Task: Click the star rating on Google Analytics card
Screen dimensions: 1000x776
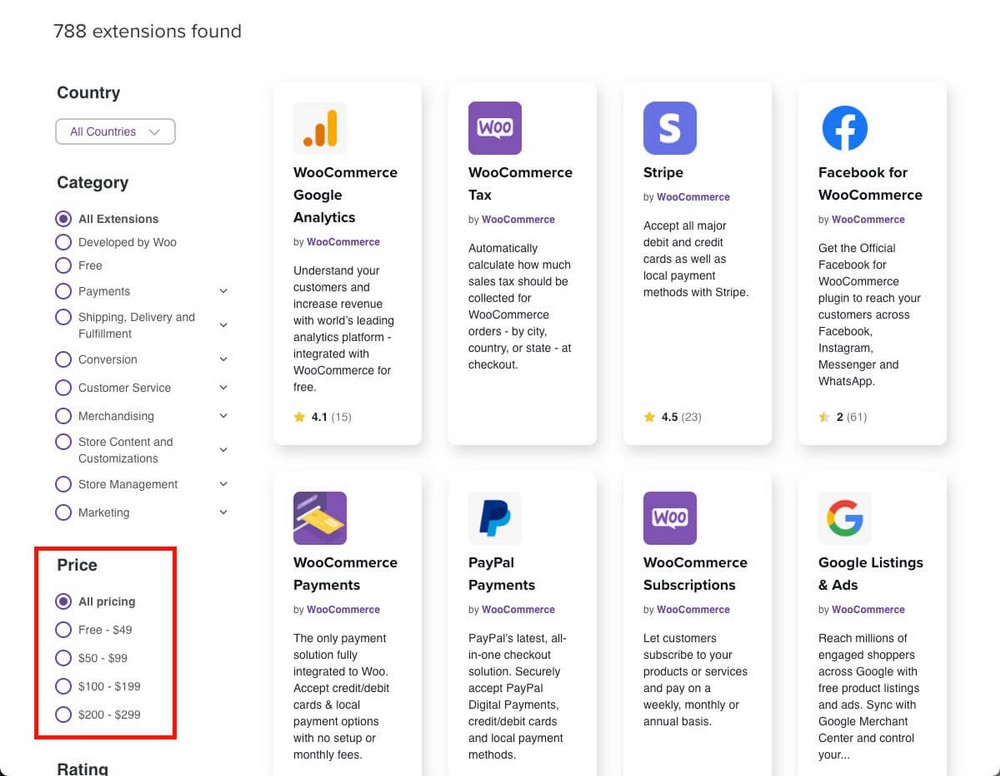Action: click(299, 417)
